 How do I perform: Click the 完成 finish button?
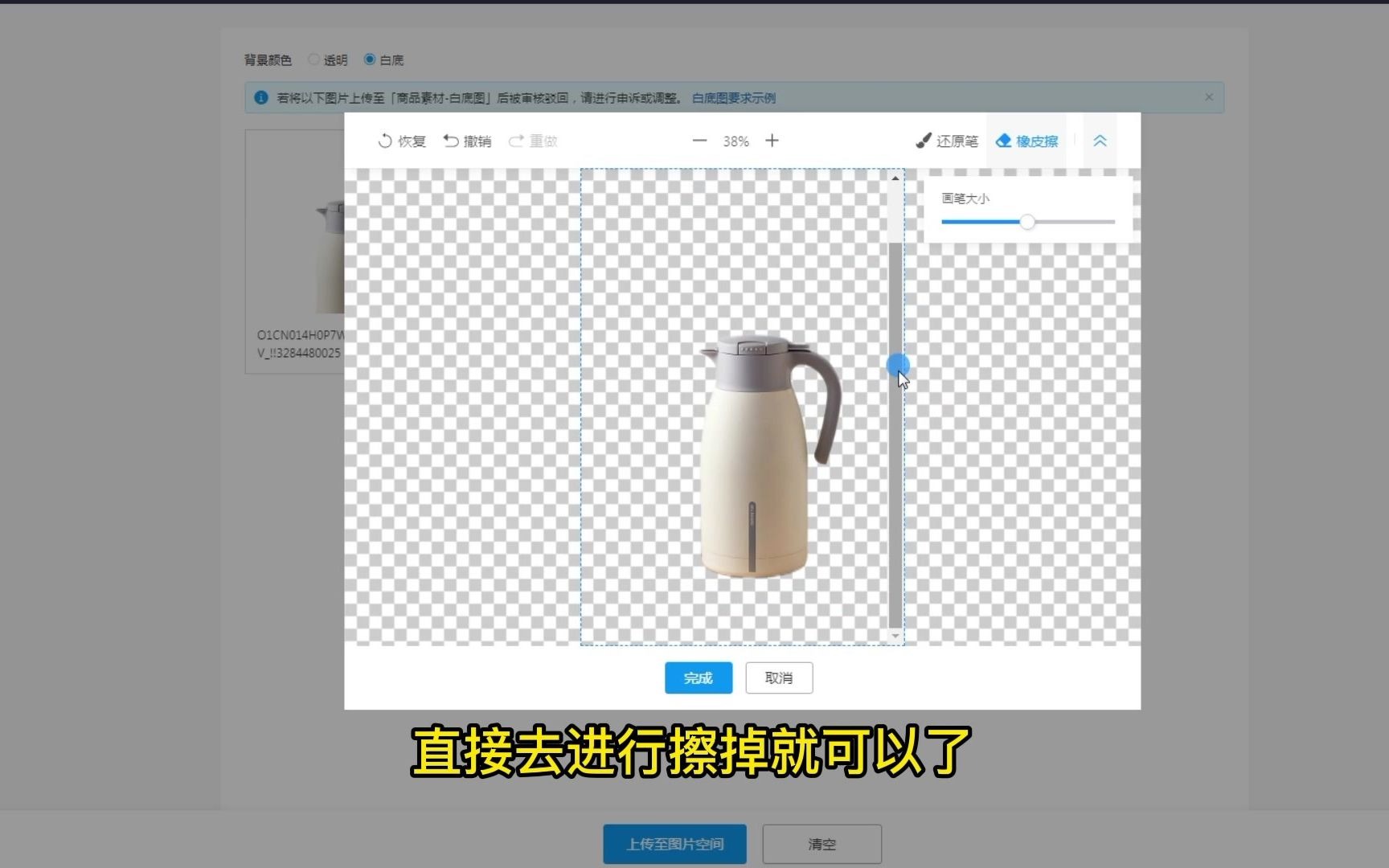pyautogui.click(x=698, y=678)
